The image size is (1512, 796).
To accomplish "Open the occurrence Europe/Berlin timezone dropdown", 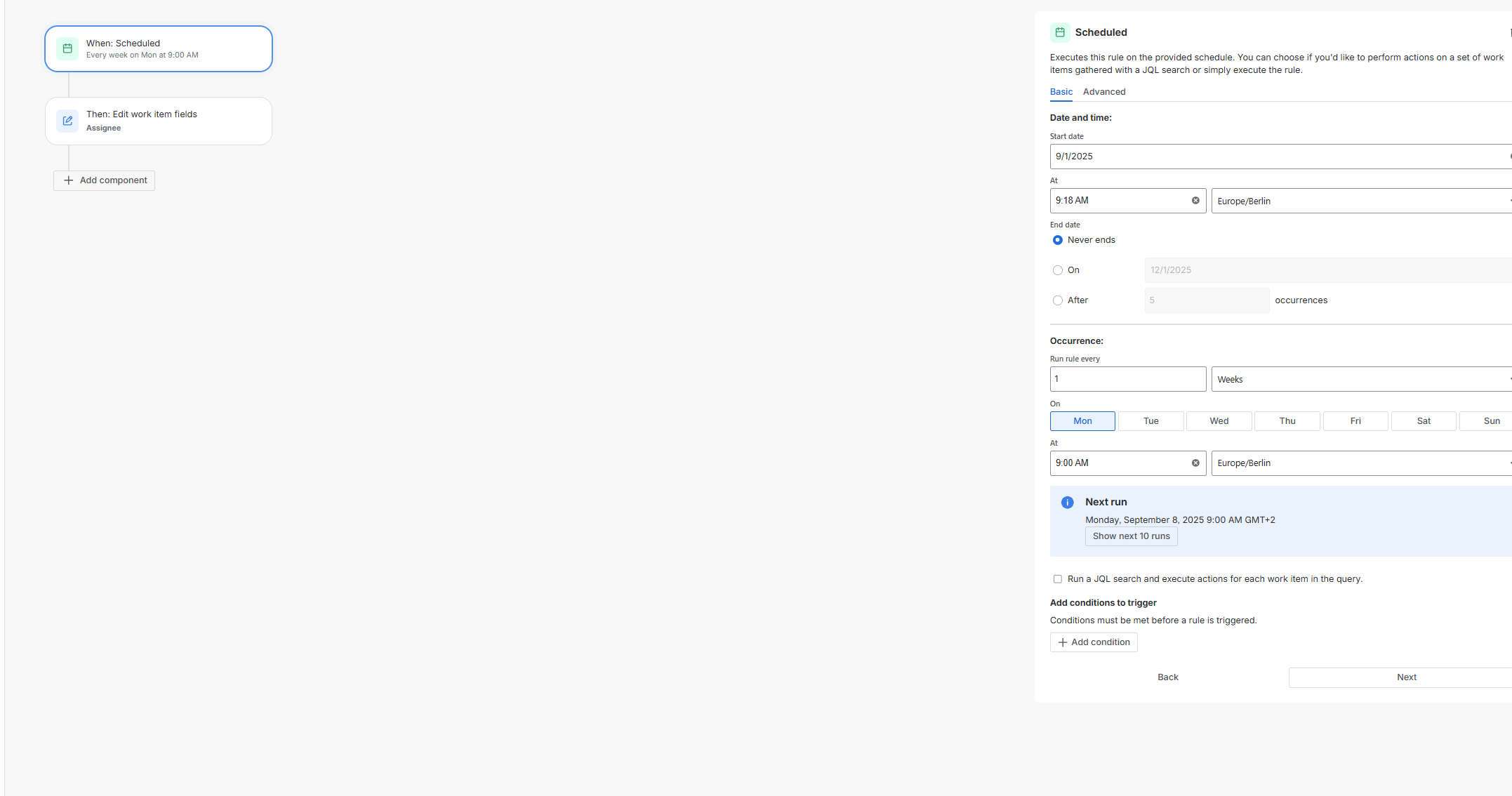I will [1360, 463].
